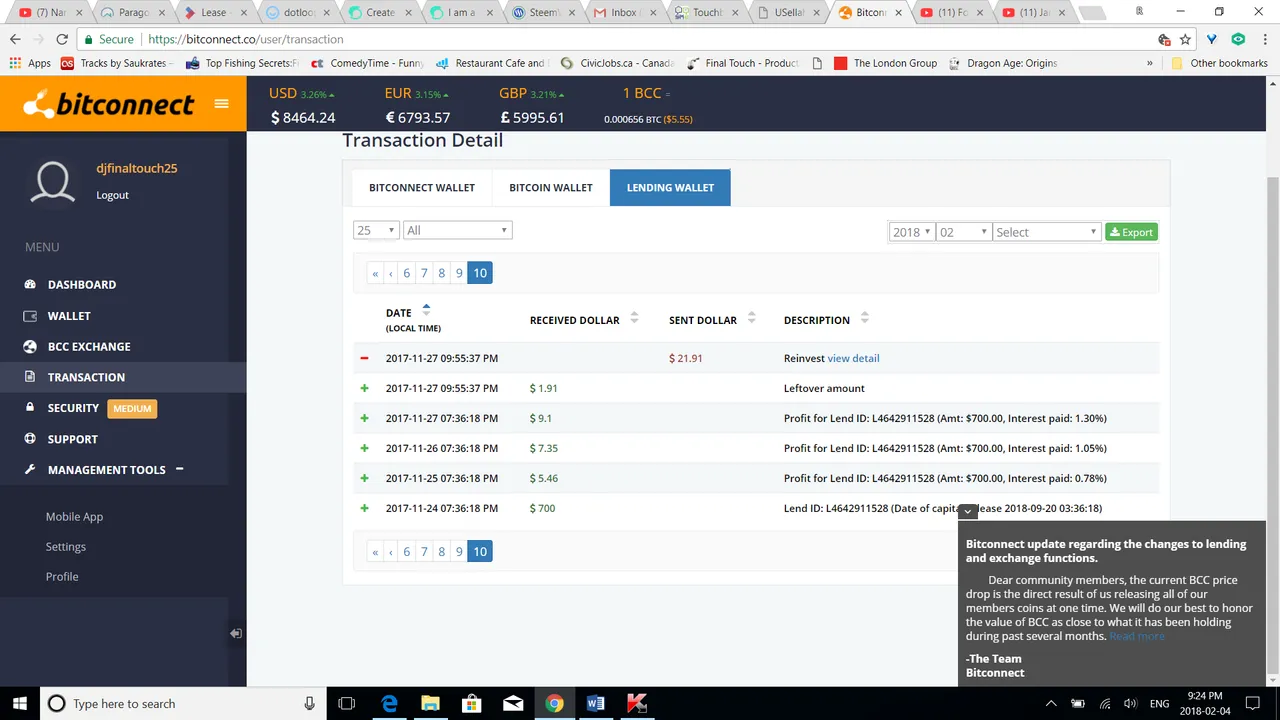This screenshot has width=1280, height=720.
Task: Select Transaction in the sidebar menu
Action: point(86,377)
